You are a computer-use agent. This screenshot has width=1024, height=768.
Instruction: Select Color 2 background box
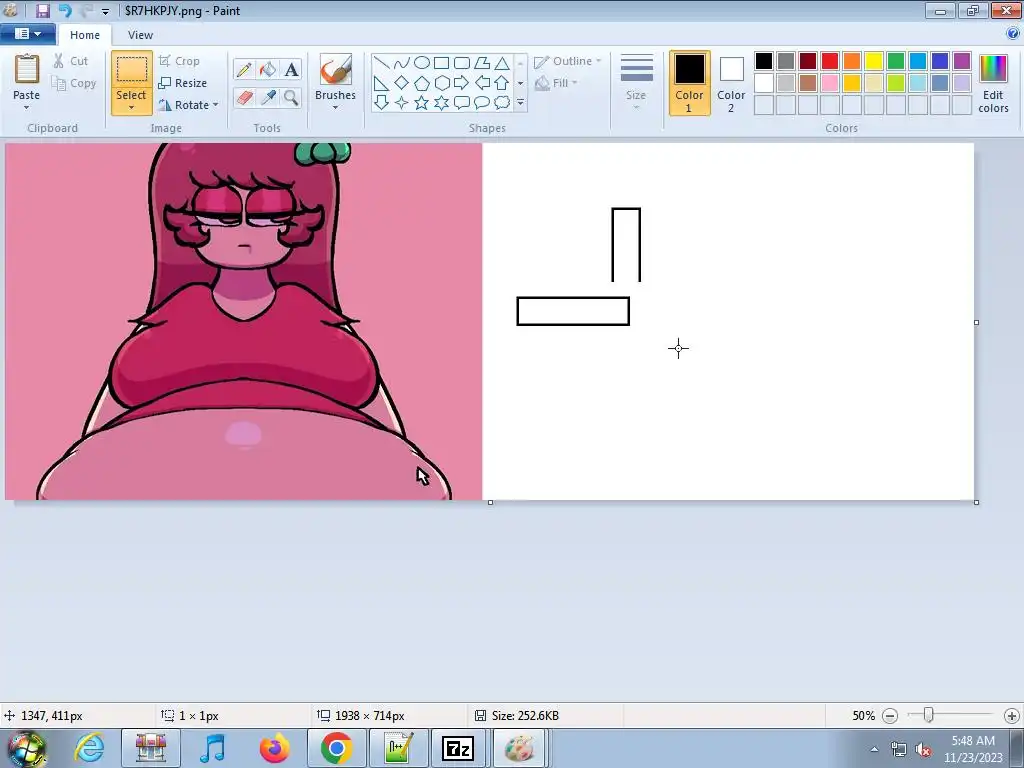(x=731, y=83)
